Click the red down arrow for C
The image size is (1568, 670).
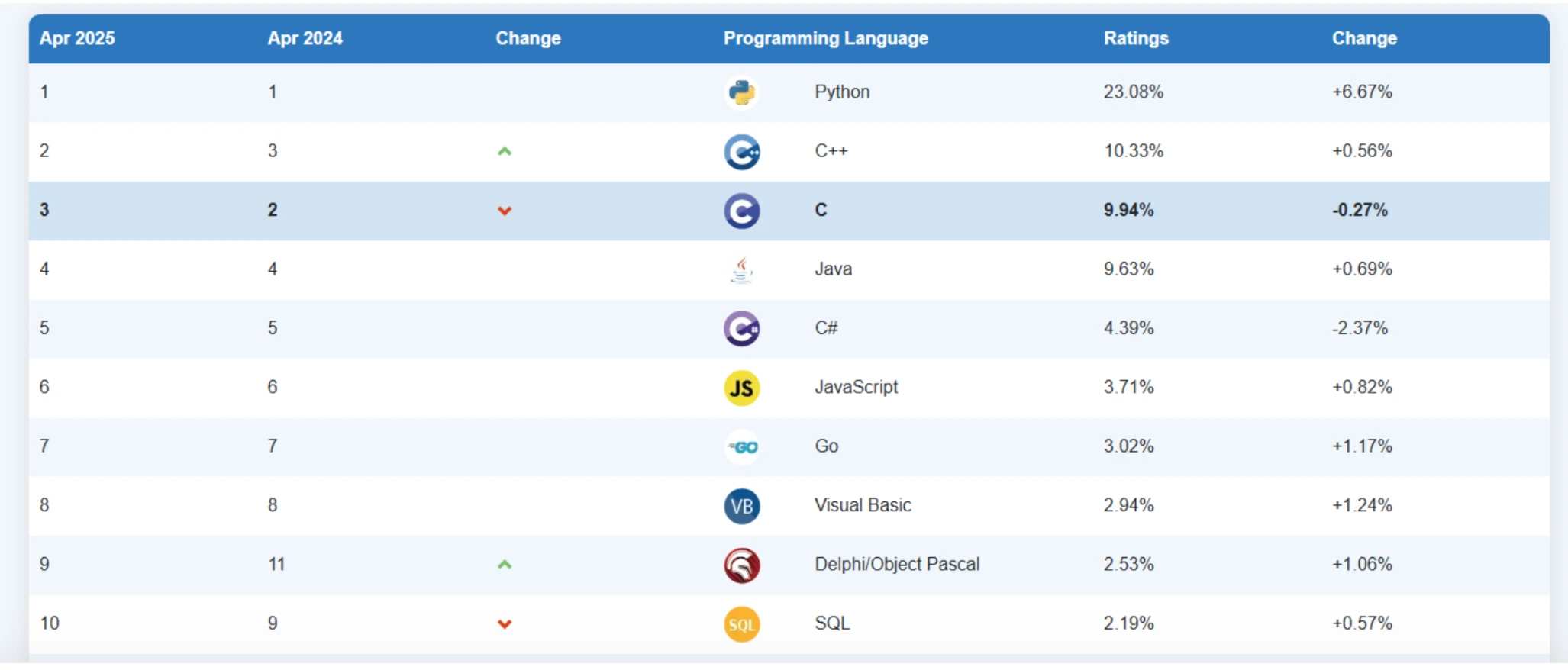click(x=505, y=211)
